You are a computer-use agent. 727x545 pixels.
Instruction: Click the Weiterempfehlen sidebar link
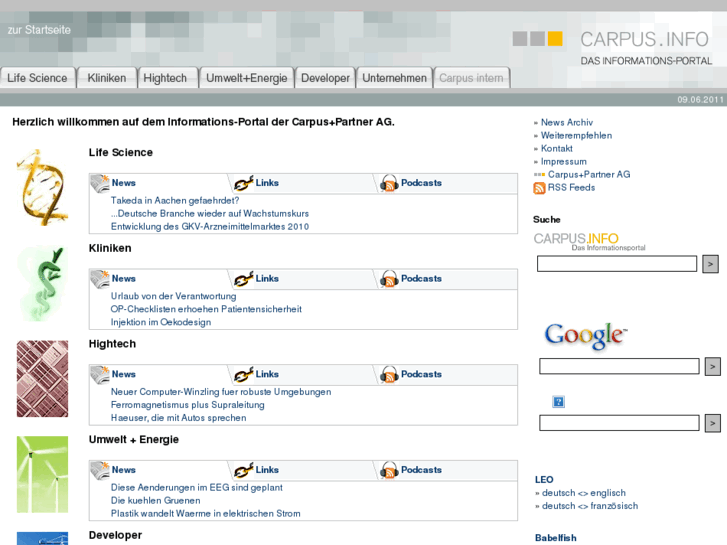576,135
